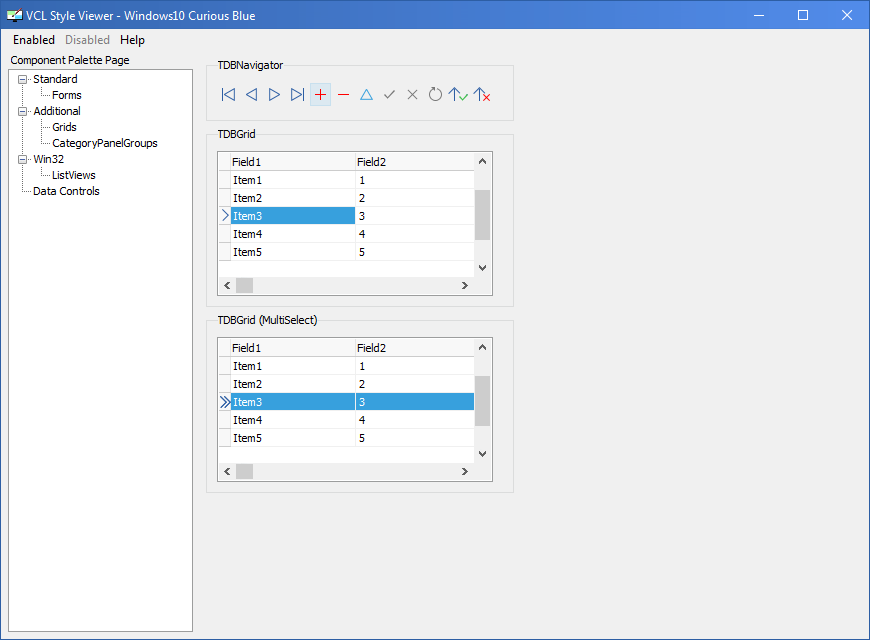This screenshot has width=870, height=640.
Task: Delete record using the red minus icon
Action: [343, 95]
